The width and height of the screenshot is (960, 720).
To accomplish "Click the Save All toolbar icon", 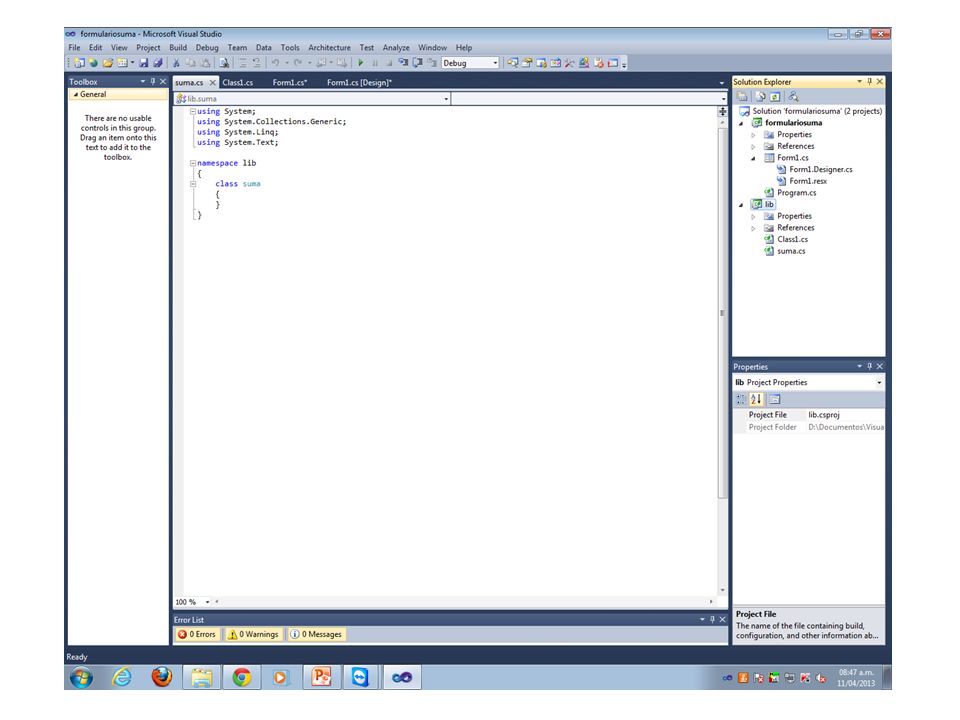I will (159, 63).
